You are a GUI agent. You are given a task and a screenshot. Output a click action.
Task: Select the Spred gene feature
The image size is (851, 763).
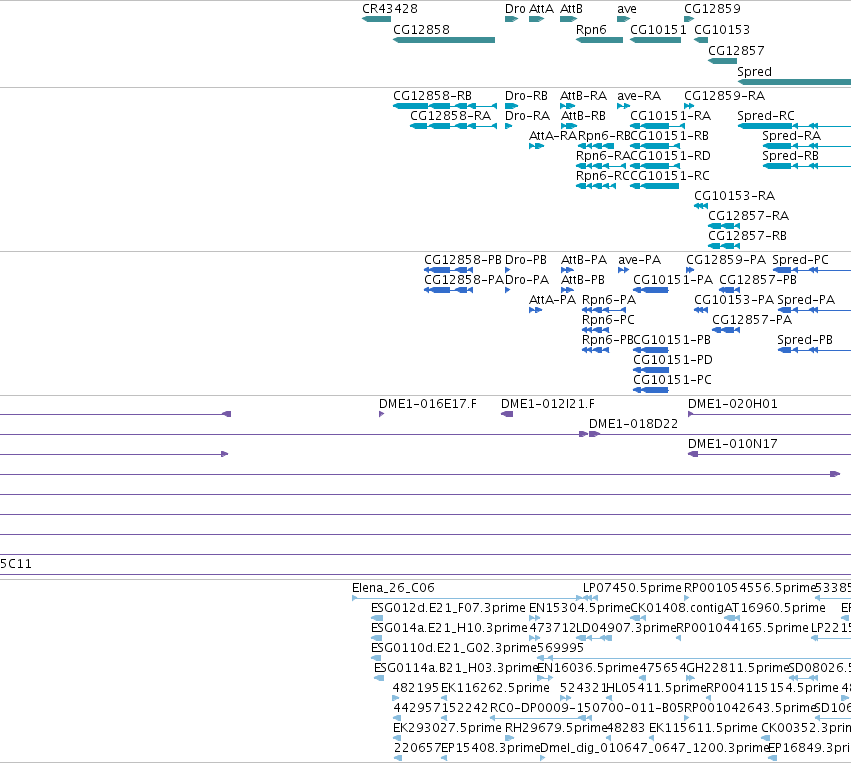[x=794, y=82]
